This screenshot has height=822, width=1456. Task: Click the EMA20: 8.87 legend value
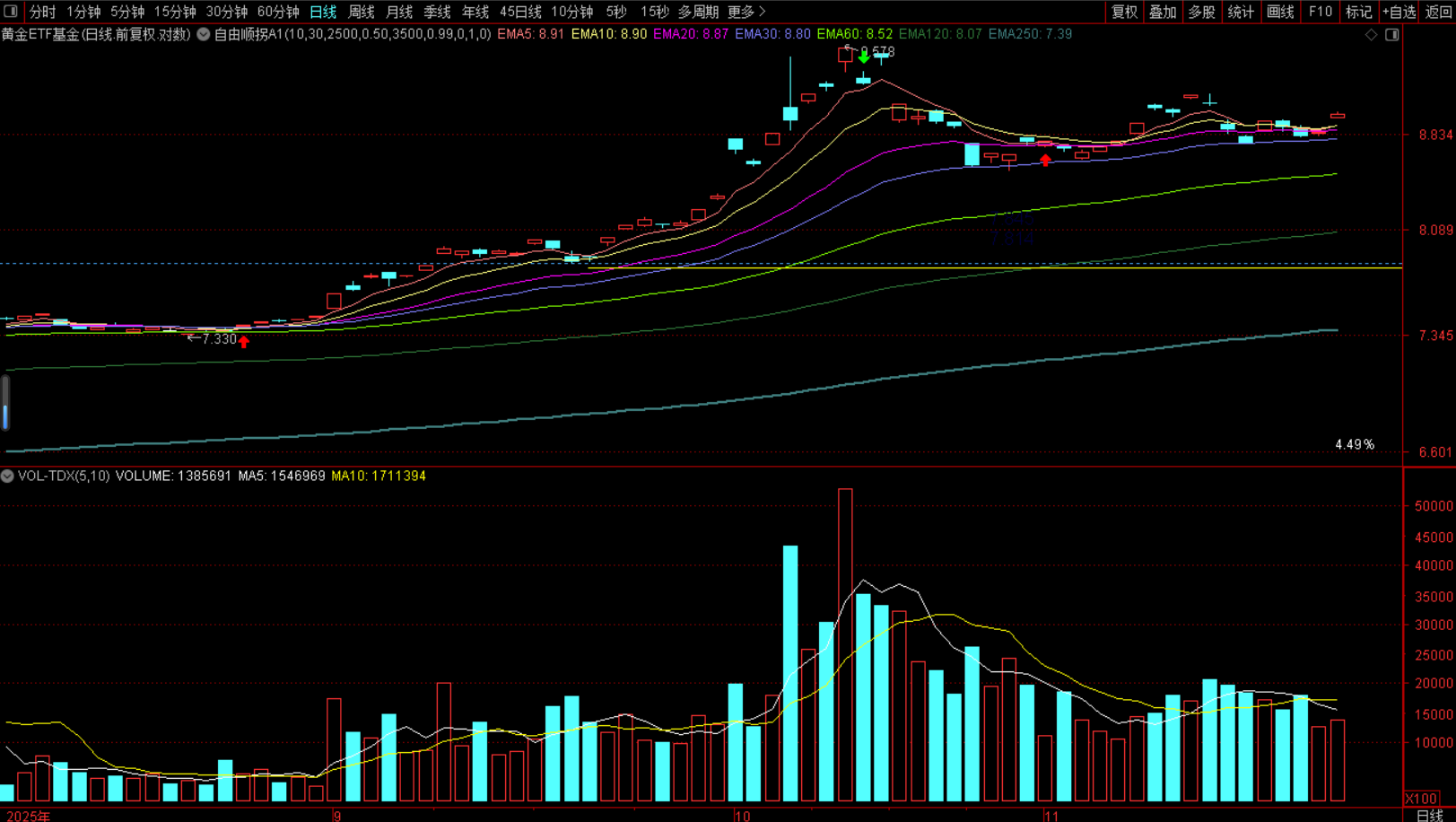[691, 34]
